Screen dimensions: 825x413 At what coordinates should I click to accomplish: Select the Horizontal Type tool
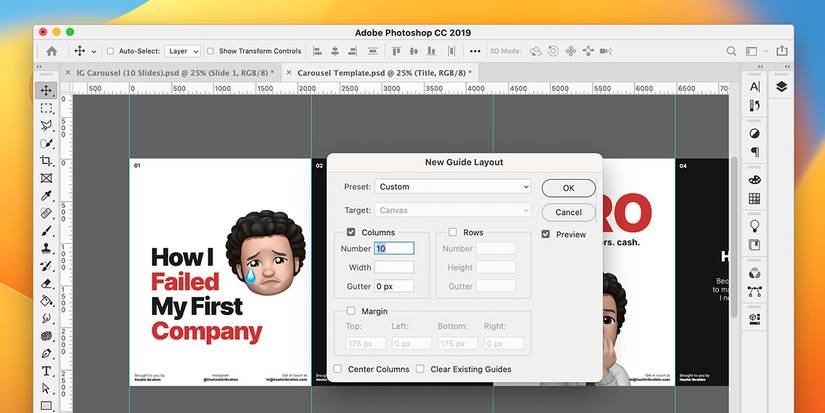point(46,371)
